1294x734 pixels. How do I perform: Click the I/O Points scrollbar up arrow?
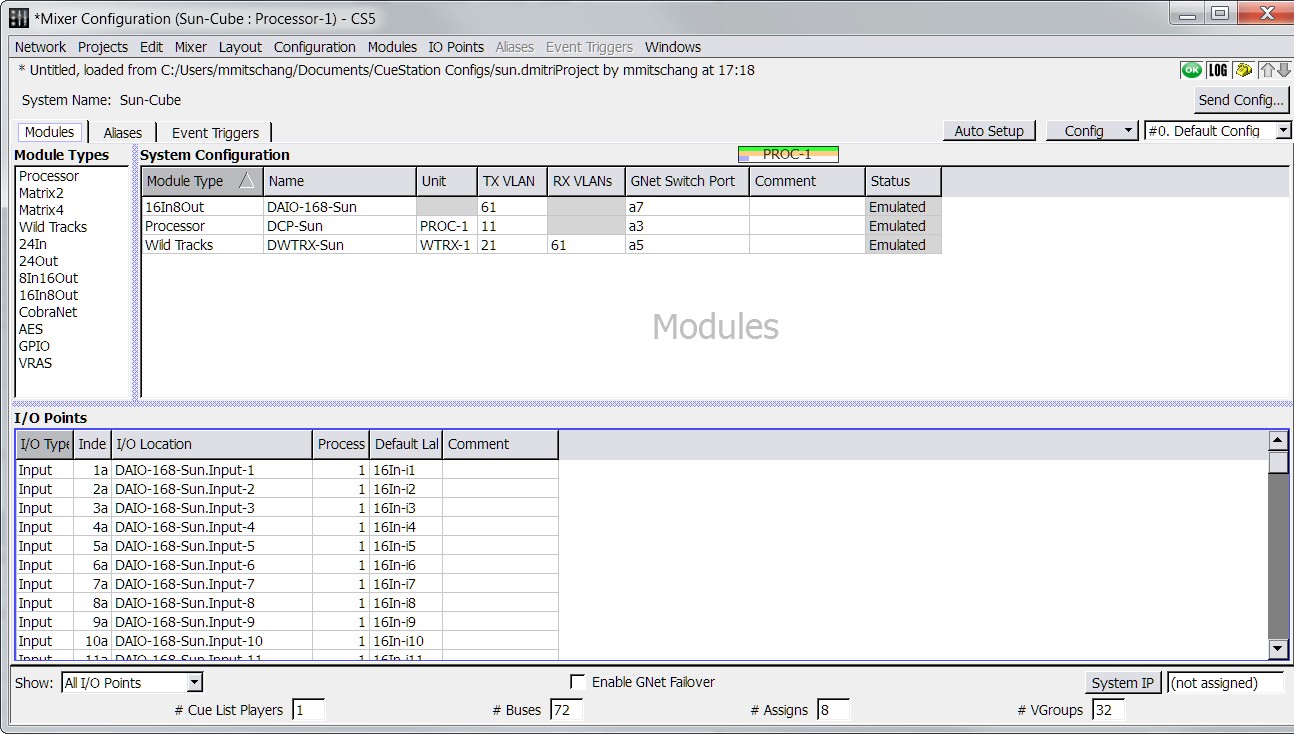(1278, 441)
